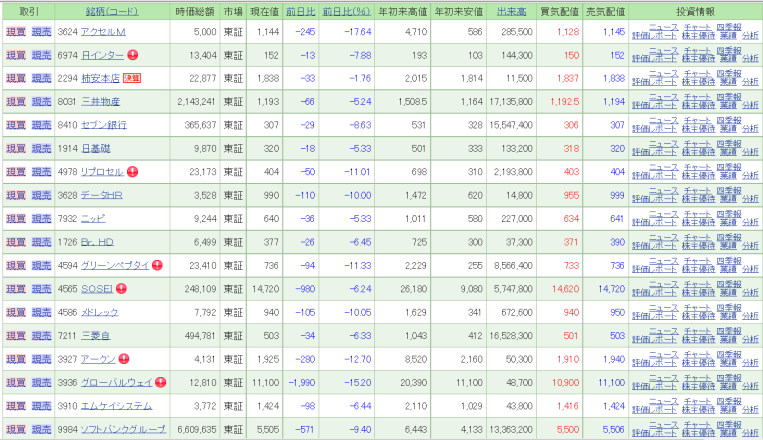Image resolution: width=763 pixels, height=440 pixels.
Task: Click 現買 for 日基礎
Action: pyautogui.click(x=16, y=148)
